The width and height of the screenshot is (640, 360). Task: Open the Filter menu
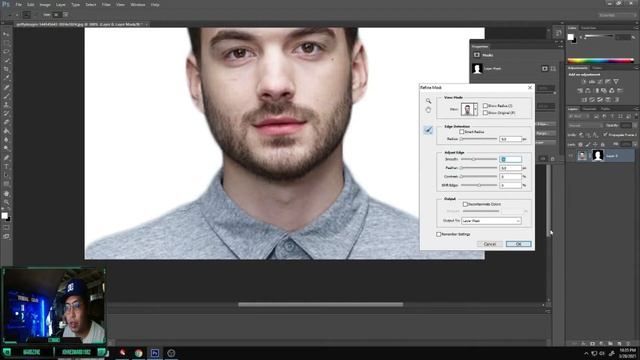(106, 4)
